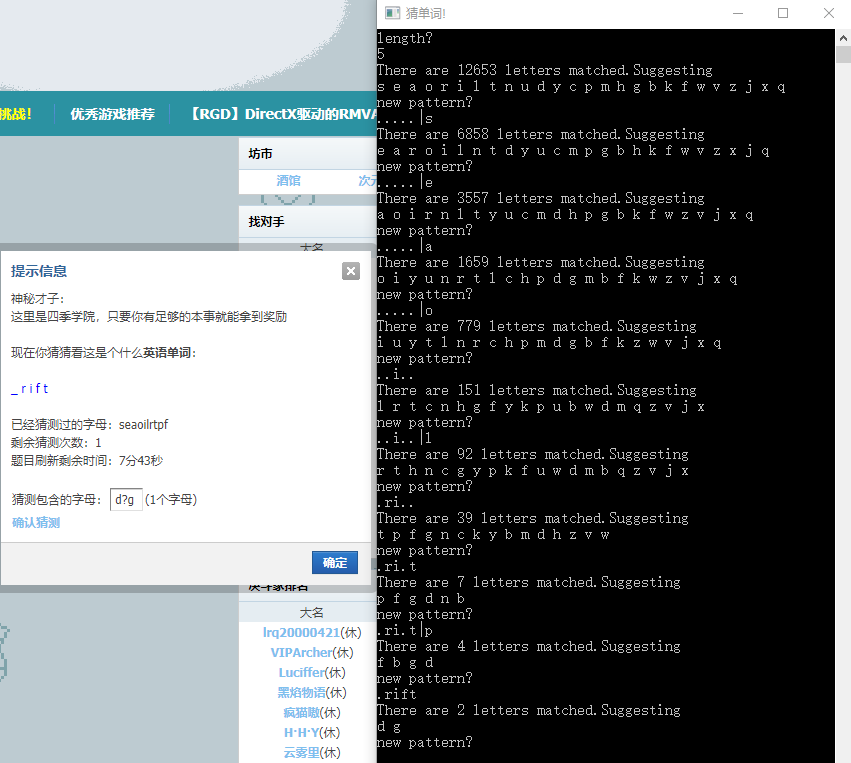Click the 确定 button in the dialog

pyautogui.click(x=334, y=562)
